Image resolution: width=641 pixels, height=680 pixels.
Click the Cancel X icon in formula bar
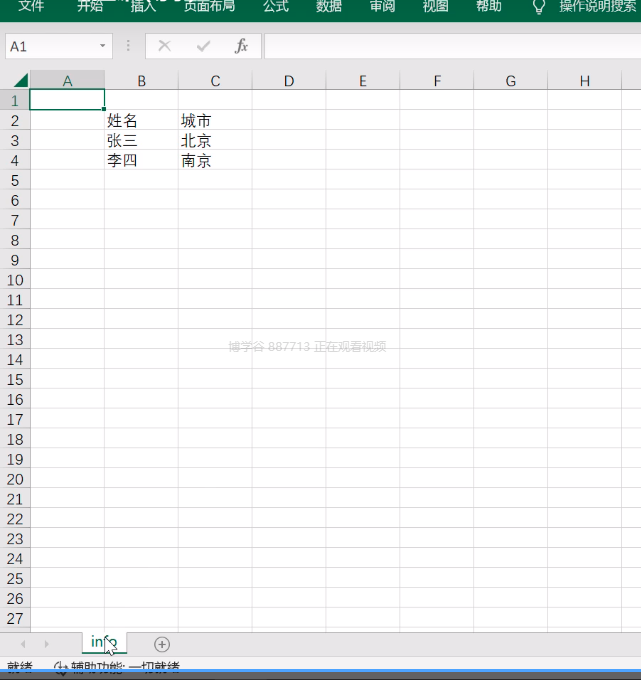coord(164,46)
